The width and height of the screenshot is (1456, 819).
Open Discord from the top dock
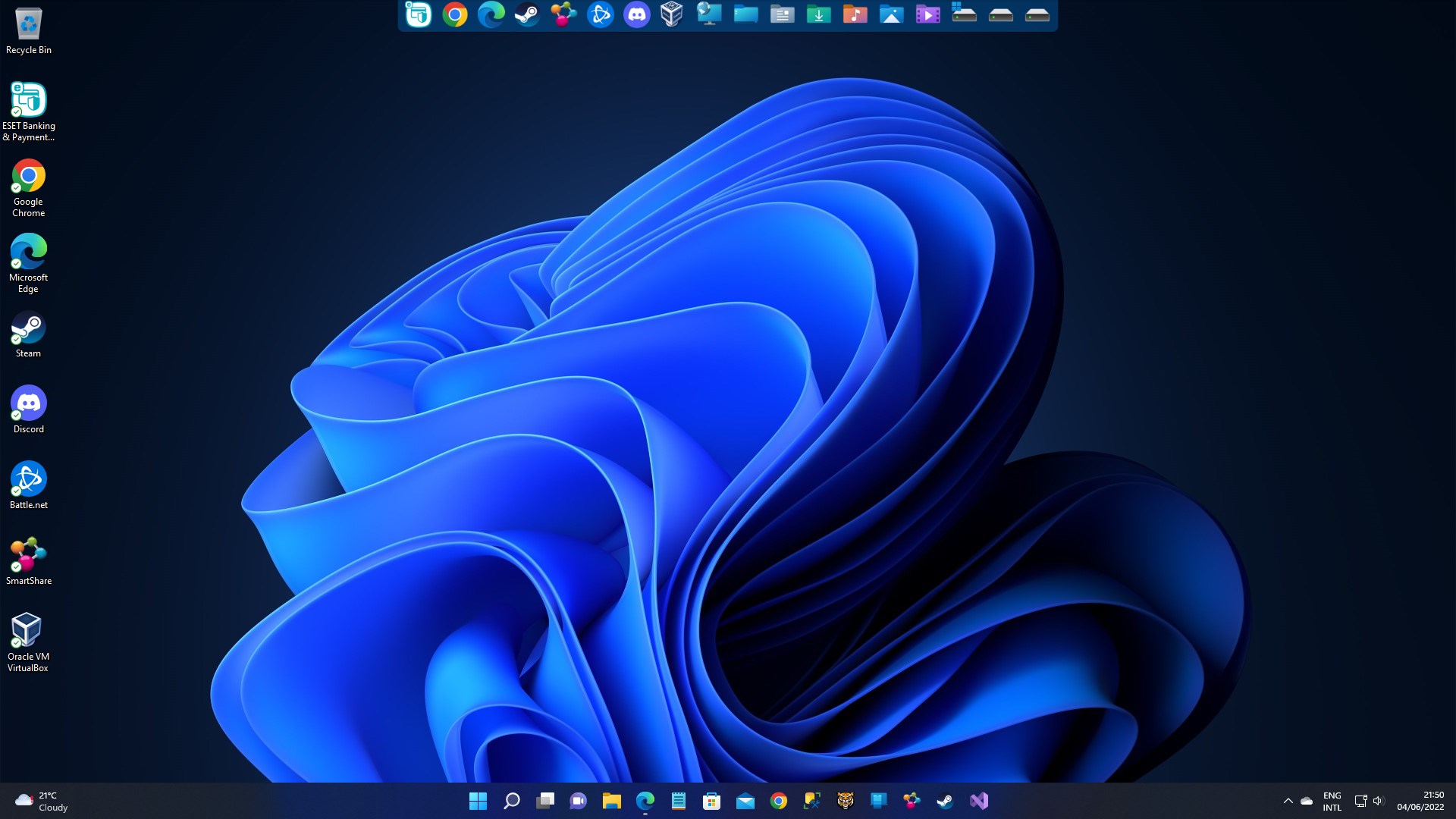[x=636, y=14]
